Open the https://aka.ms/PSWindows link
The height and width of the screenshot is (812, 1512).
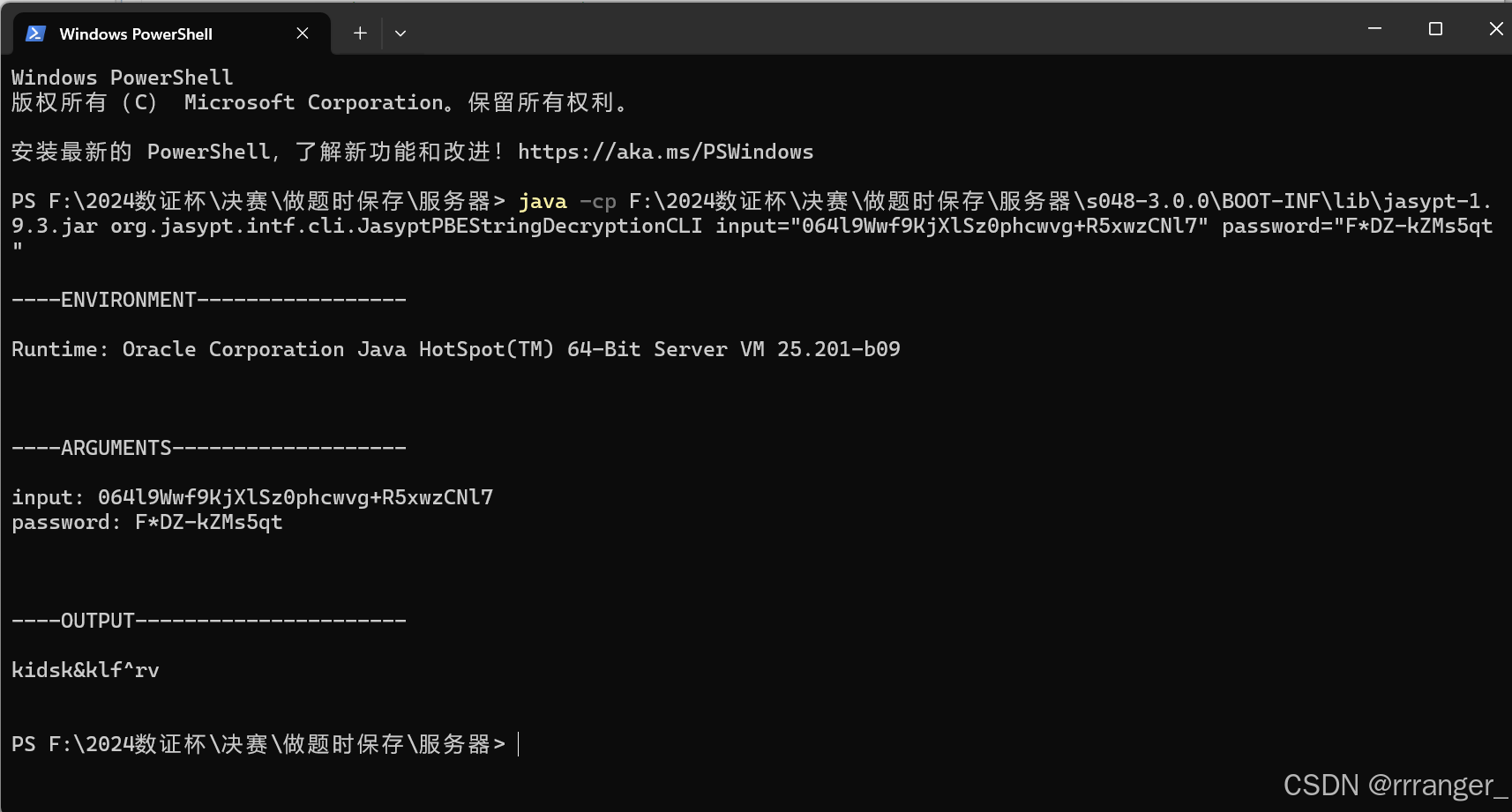[665, 152]
